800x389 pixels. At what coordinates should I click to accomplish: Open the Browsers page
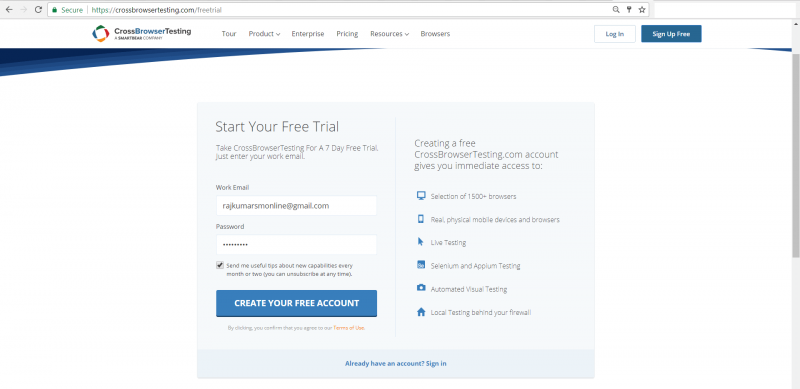435,34
